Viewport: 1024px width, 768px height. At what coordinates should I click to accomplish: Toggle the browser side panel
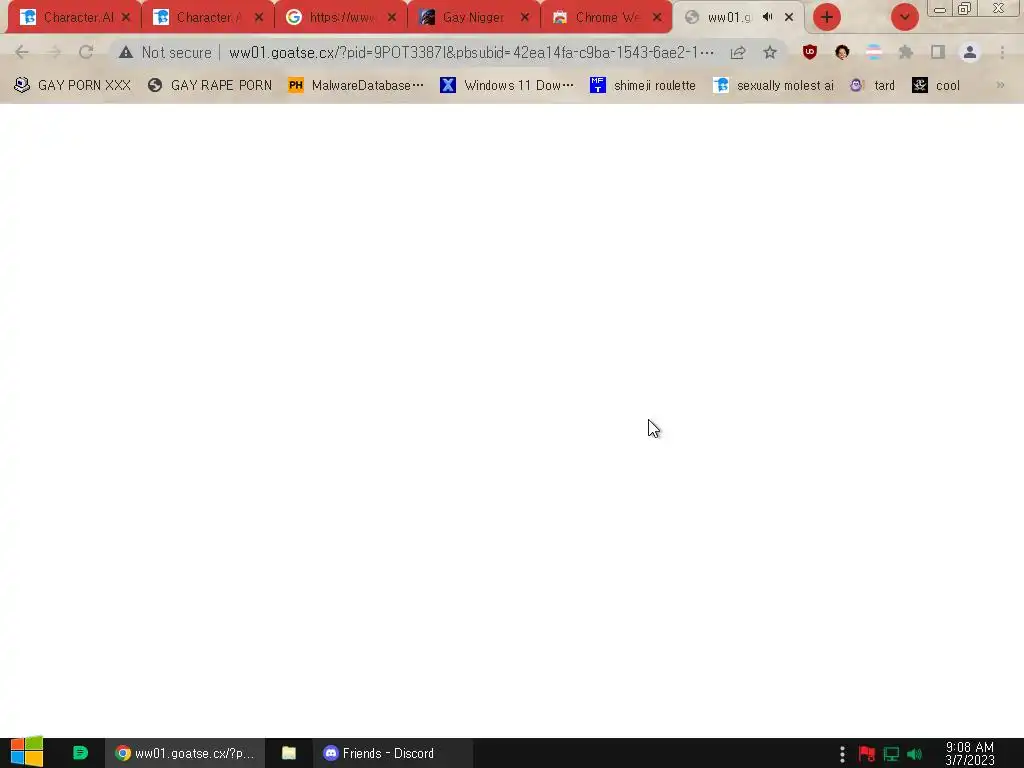(938, 52)
